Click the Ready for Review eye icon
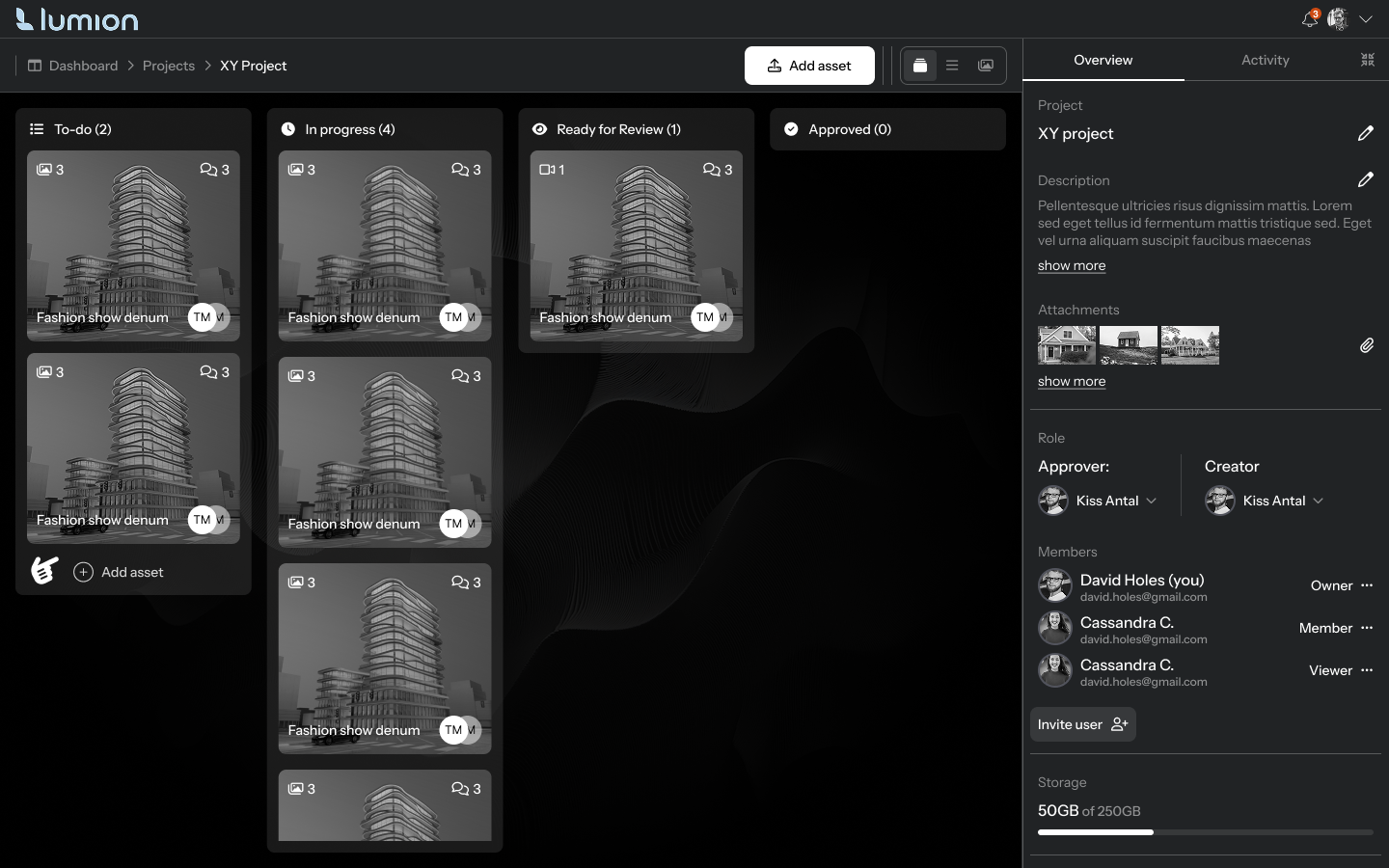The image size is (1389, 868). [540, 129]
